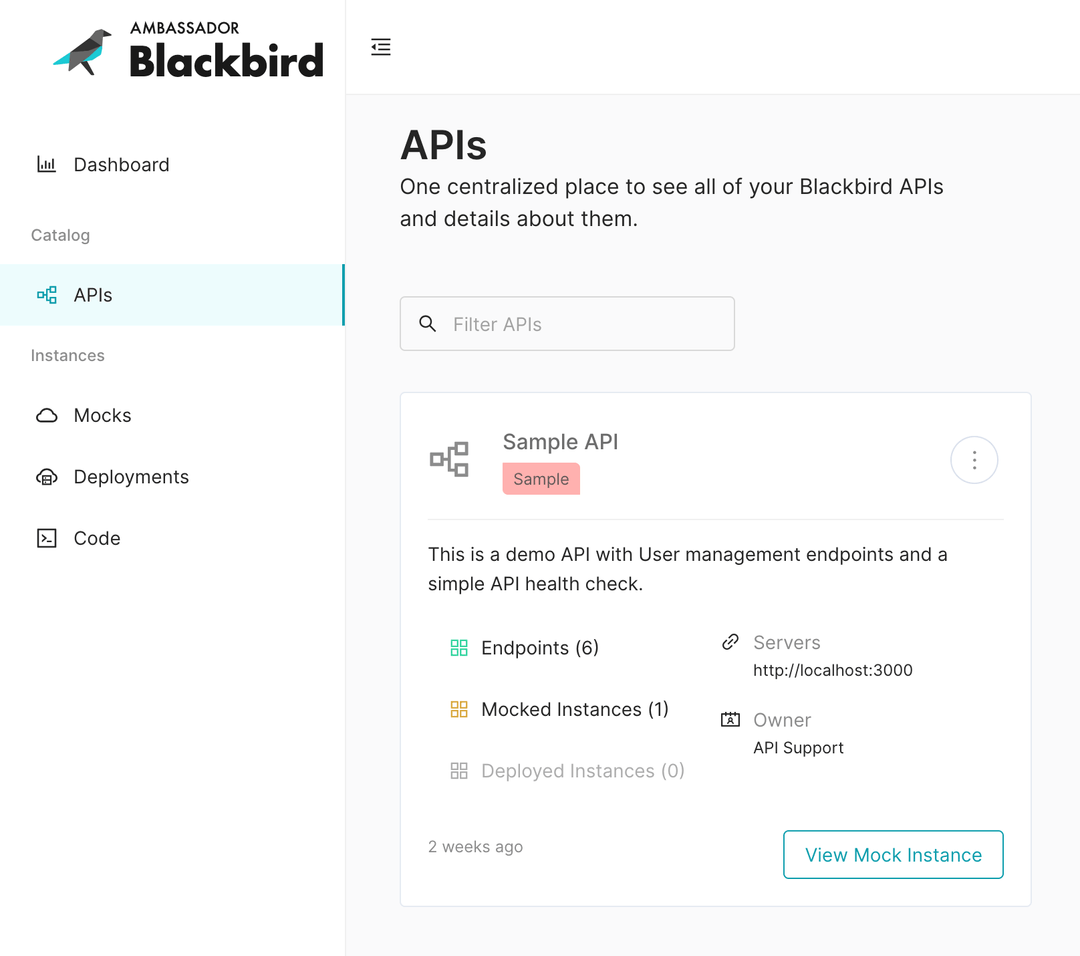Viewport: 1080px width, 956px height.
Task: Click the pink Sample badge
Action: 541,479
